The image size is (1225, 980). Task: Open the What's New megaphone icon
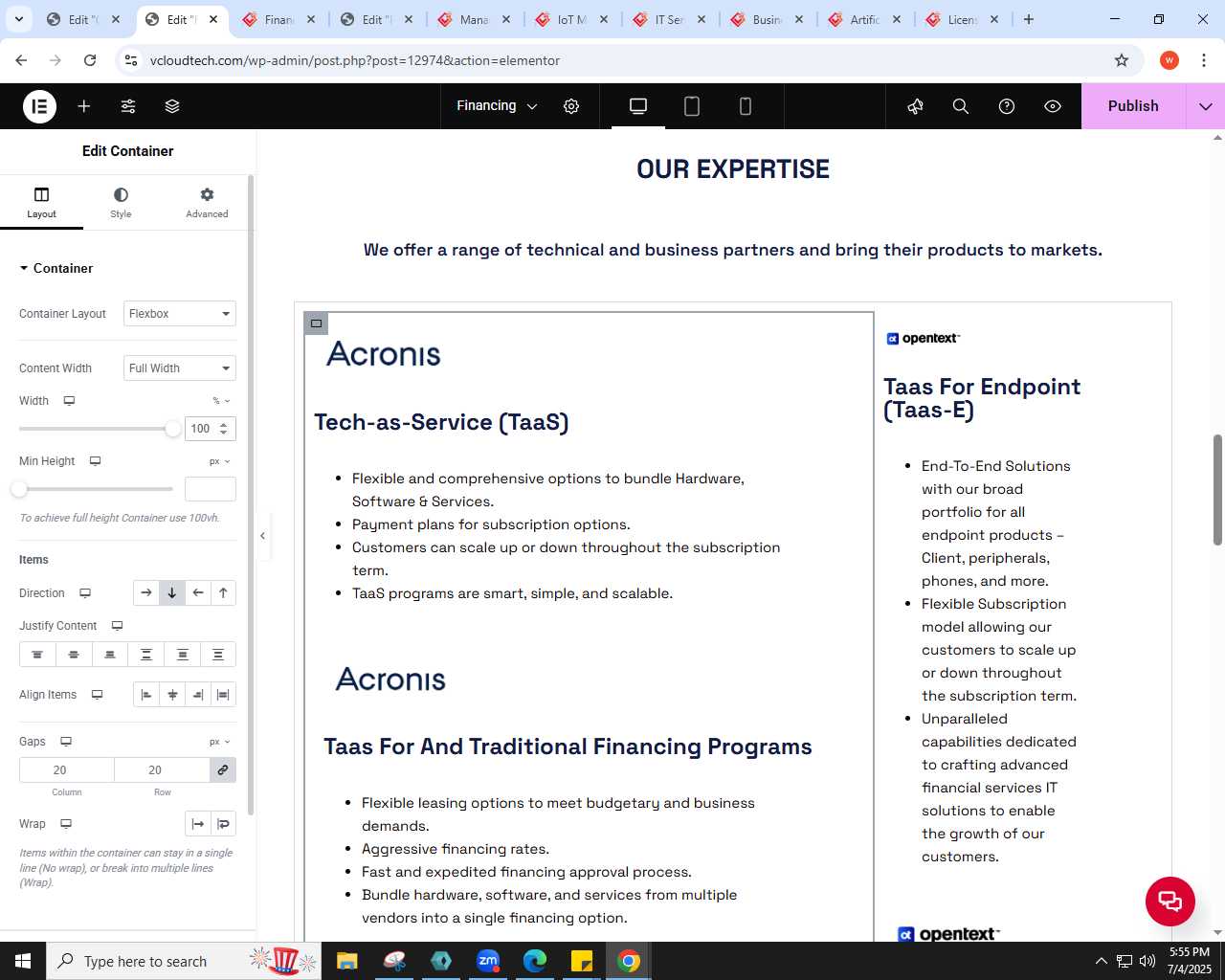point(915,106)
